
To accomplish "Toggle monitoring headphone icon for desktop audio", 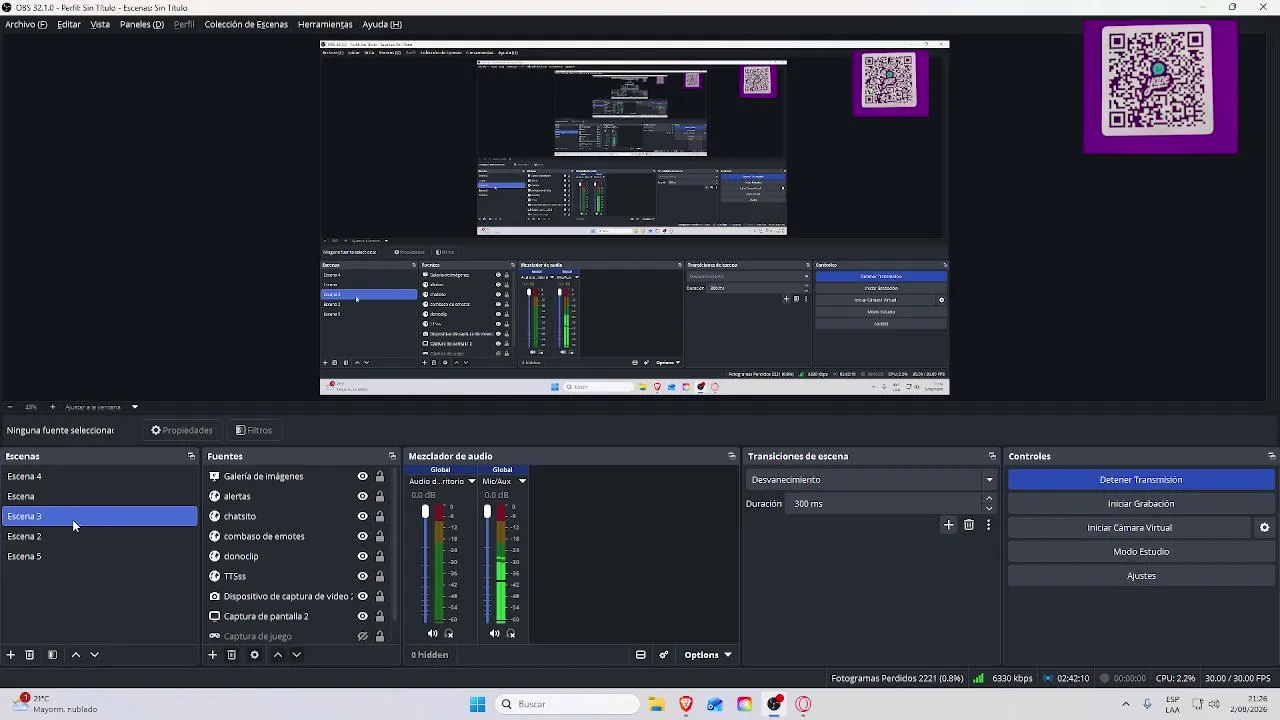I will pyautogui.click(x=449, y=633).
